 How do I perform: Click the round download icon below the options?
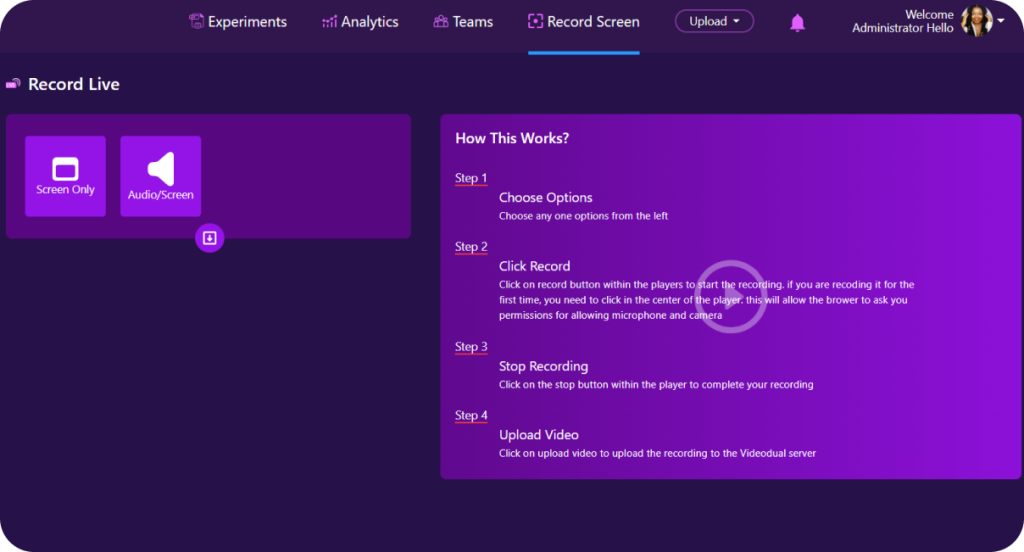[210, 238]
